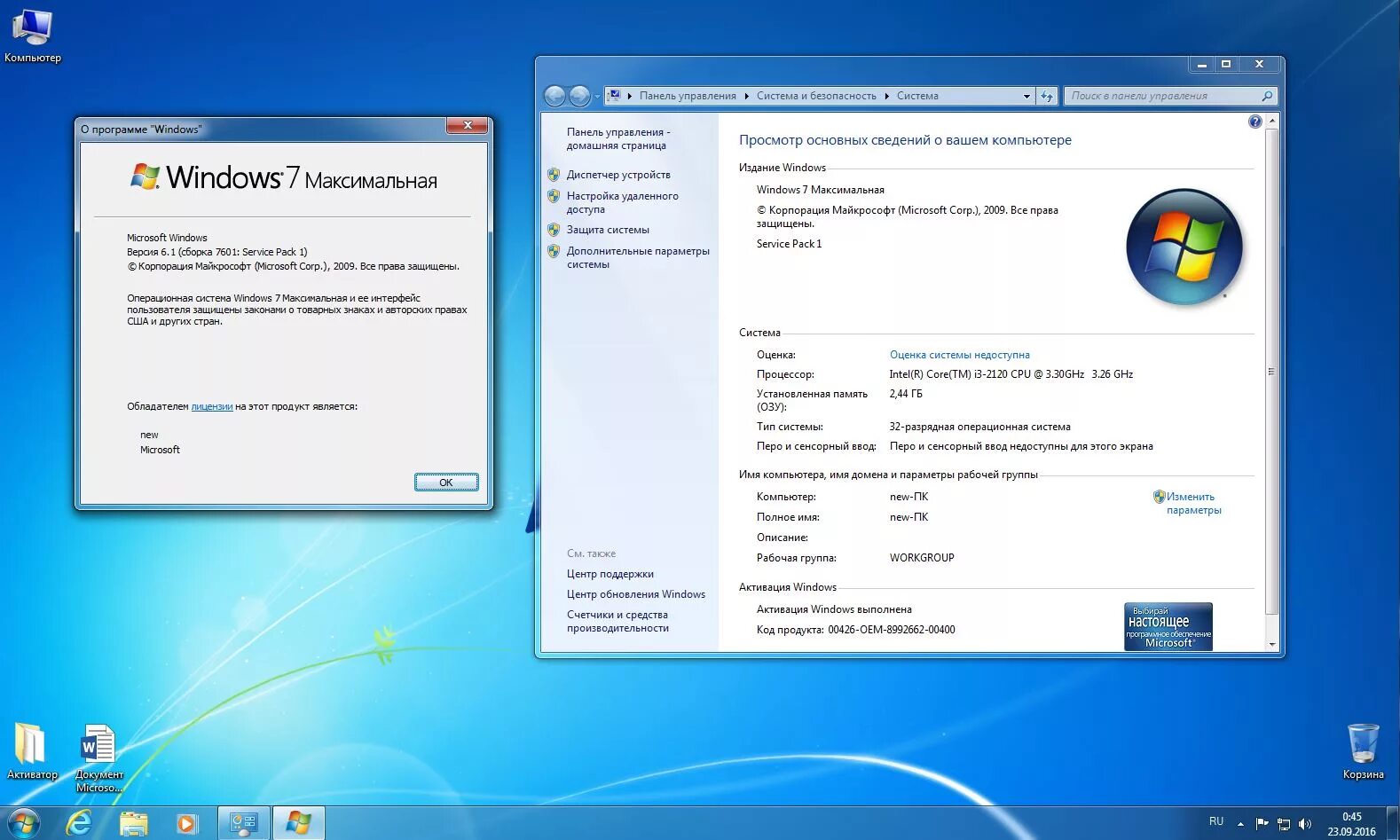Open the Word document desktop icon

[x=98, y=757]
